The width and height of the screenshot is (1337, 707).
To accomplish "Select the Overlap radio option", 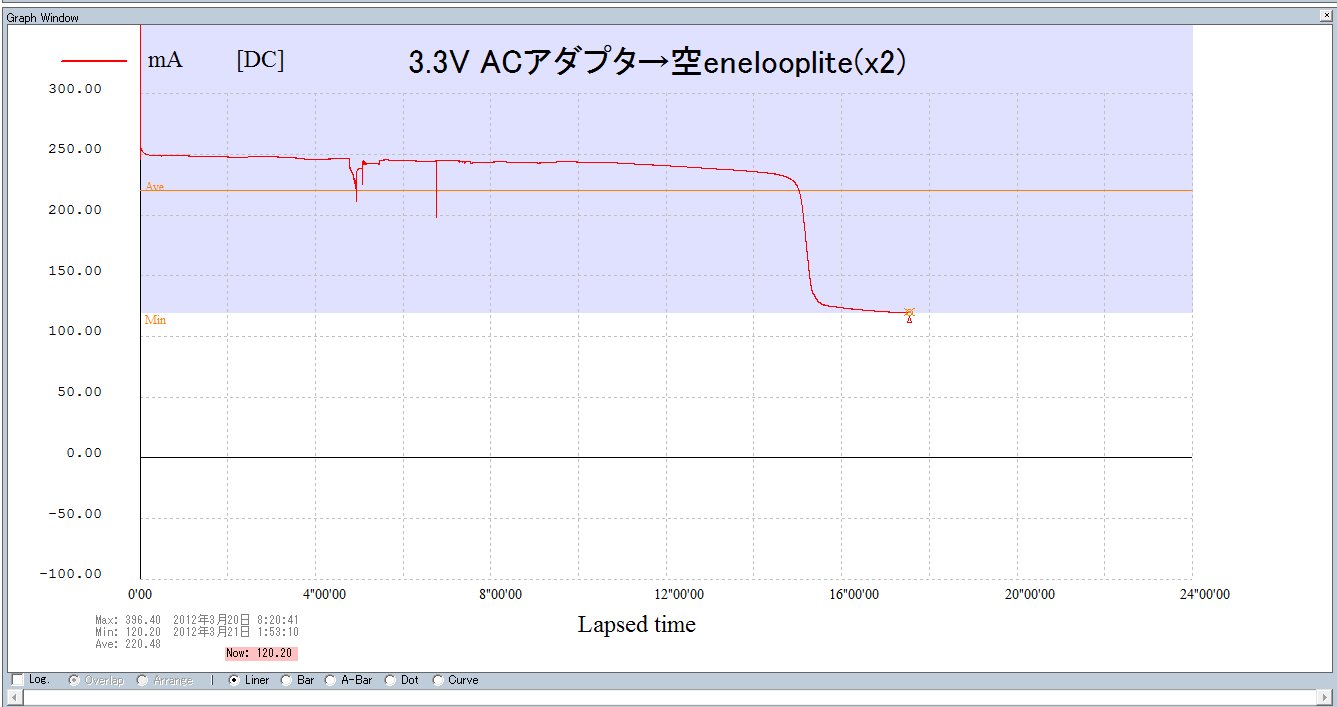I will tap(73, 680).
